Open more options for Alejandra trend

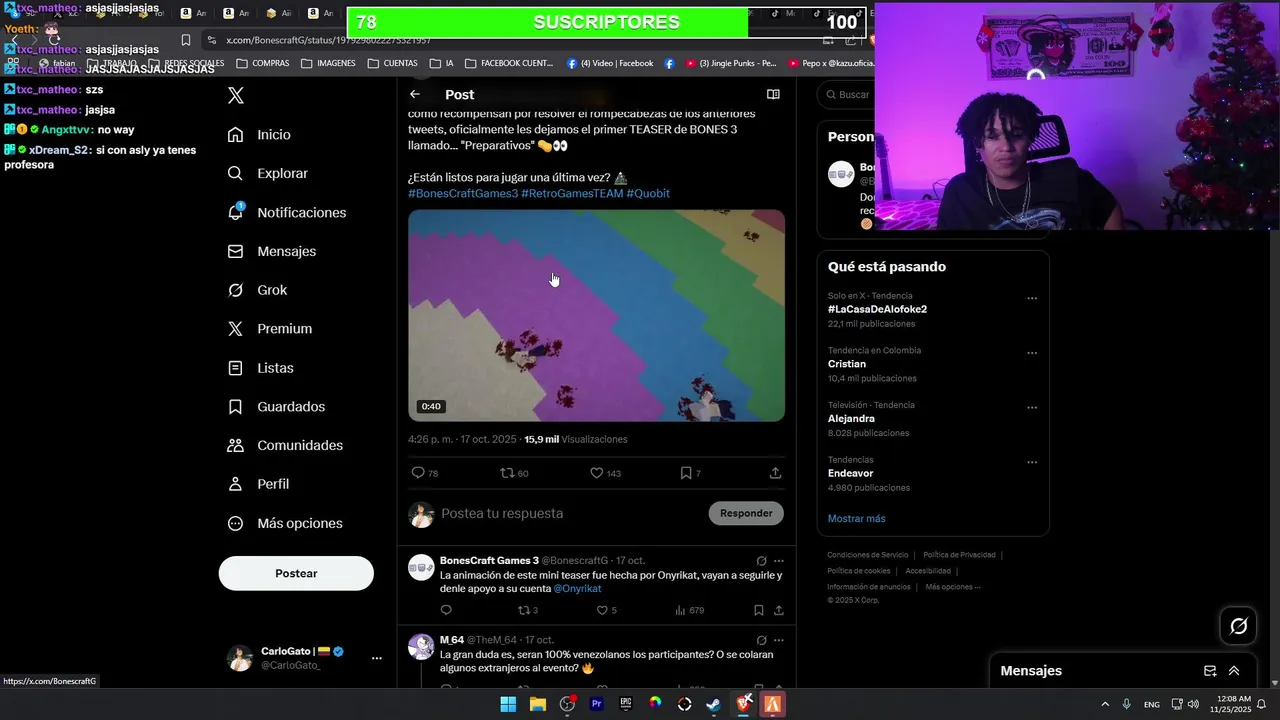[x=1032, y=408]
